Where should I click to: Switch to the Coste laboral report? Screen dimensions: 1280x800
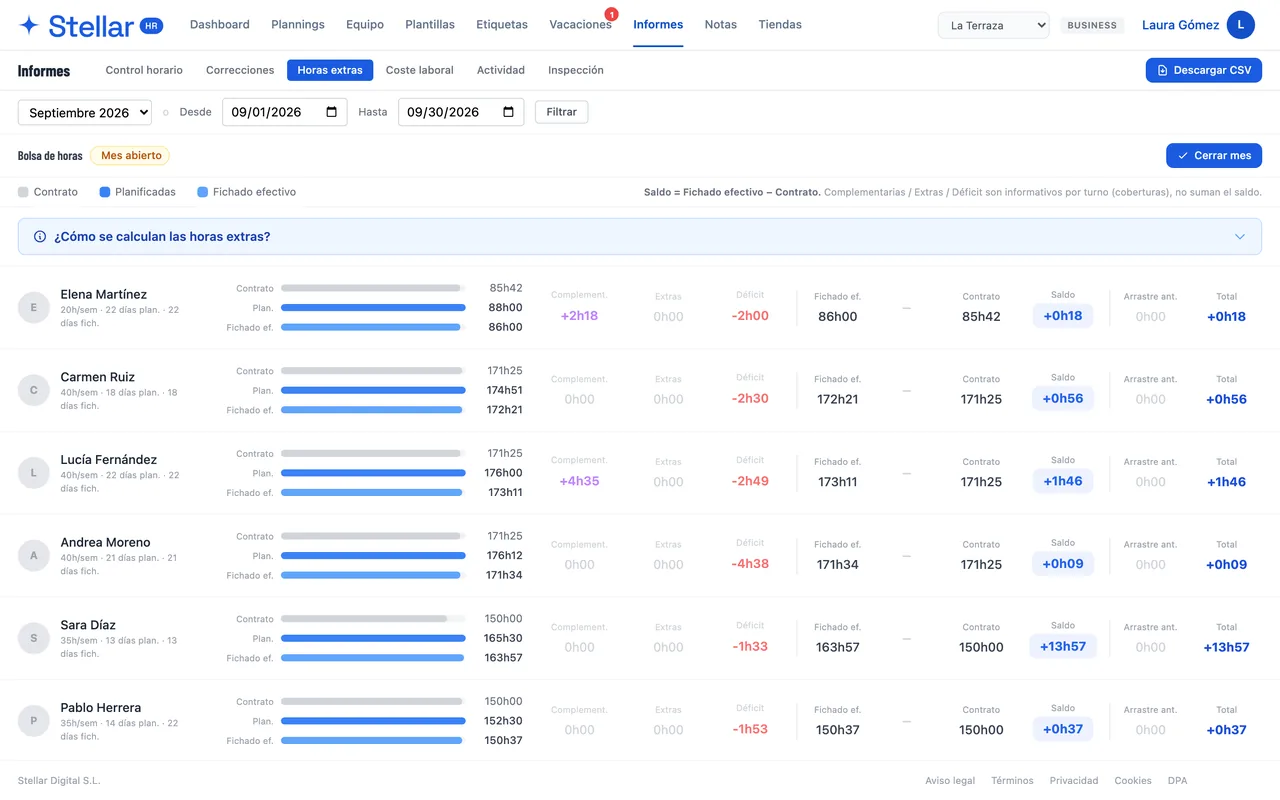pos(420,70)
